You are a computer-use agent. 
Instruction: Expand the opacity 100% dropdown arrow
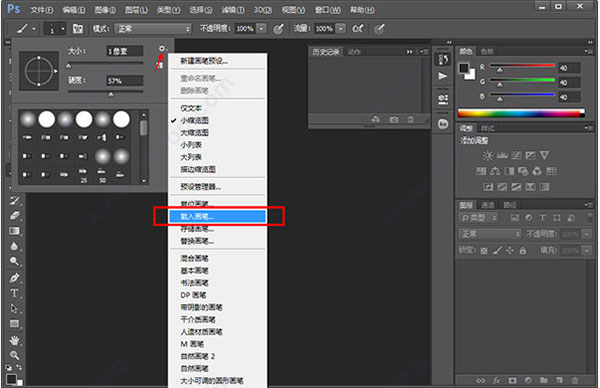point(261,29)
